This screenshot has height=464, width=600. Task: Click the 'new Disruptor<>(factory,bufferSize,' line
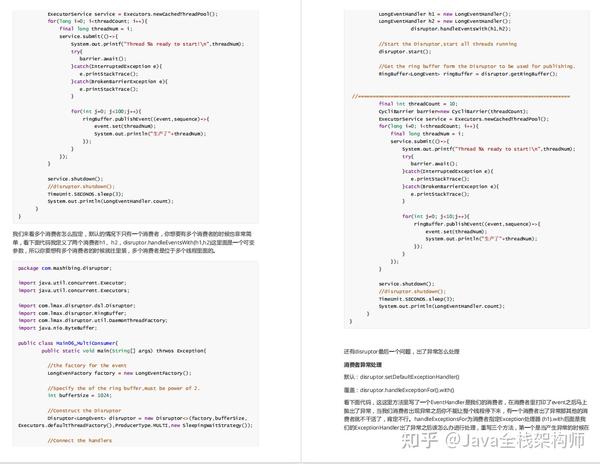(x=147, y=418)
